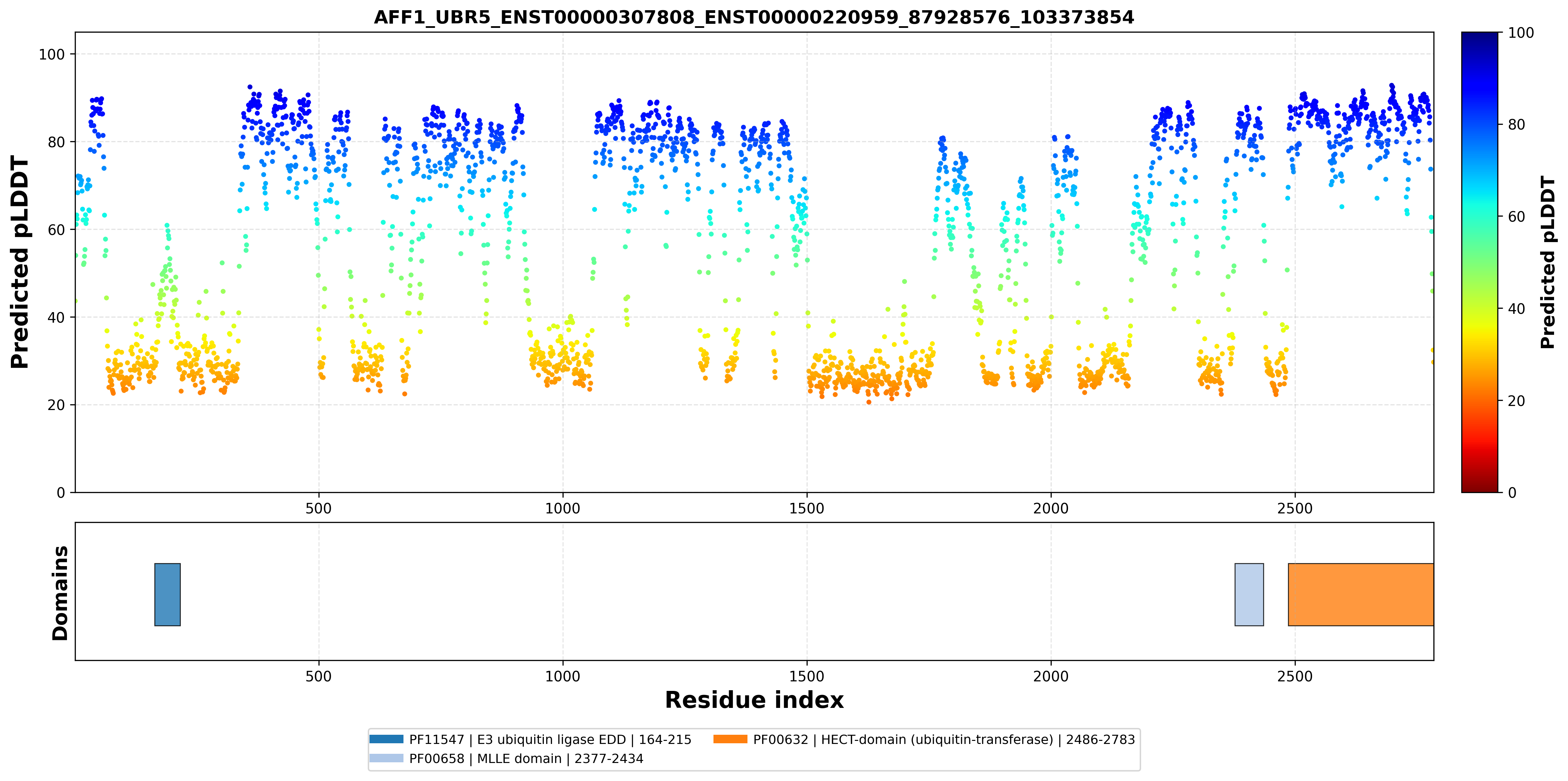Click the dark blue PF11547 legend swatch
Screen dimensions: 1568x781
pyautogui.click(x=386, y=739)
